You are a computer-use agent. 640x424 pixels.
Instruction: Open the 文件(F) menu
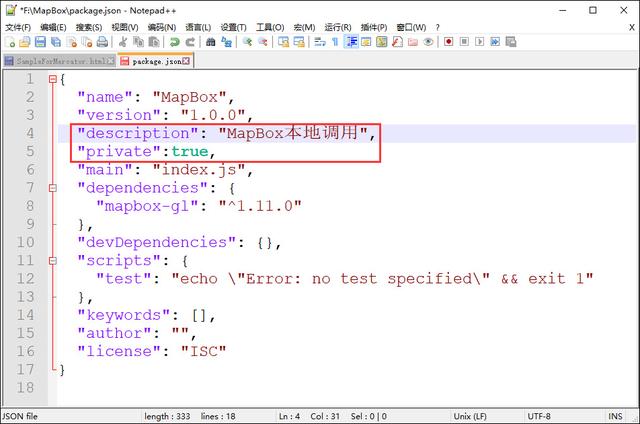pyautogui.click(x=18, y=27)
